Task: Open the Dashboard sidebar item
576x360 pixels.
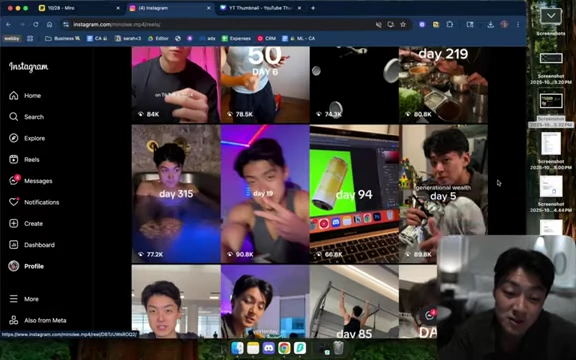Action: coord(32,245)
